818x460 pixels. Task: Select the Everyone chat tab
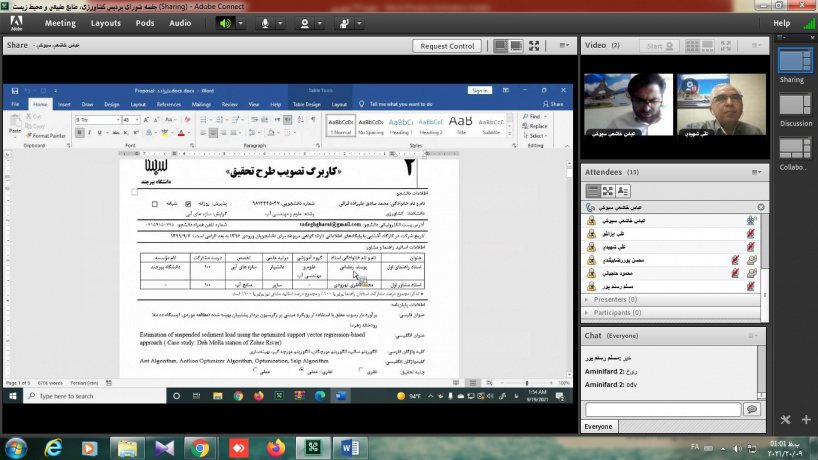(x=599, y=426)
